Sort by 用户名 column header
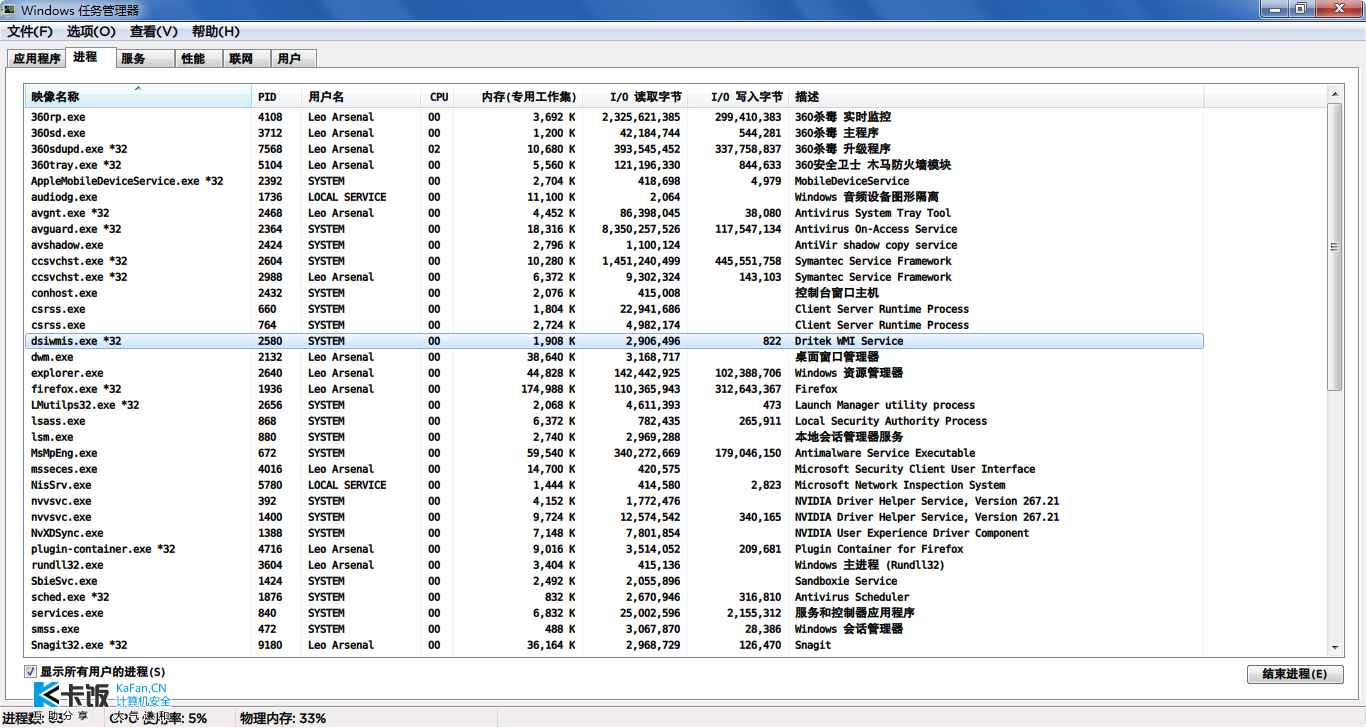 362,97
